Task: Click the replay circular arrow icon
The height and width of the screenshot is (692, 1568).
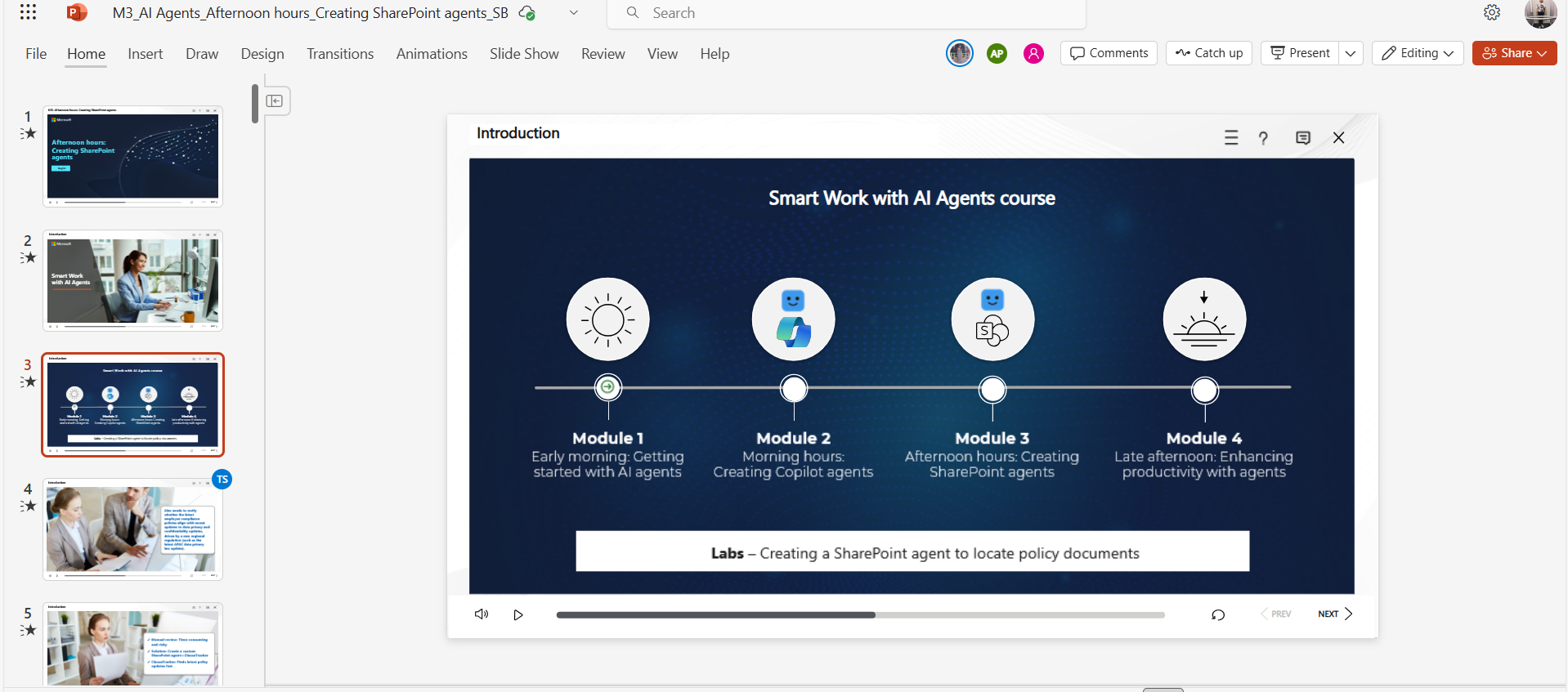Action: tap(1218, 614)
